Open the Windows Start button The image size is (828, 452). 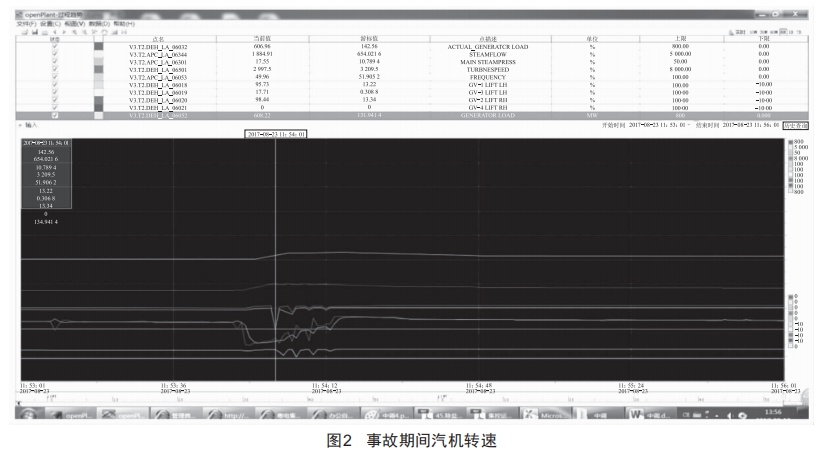[25, 413]
